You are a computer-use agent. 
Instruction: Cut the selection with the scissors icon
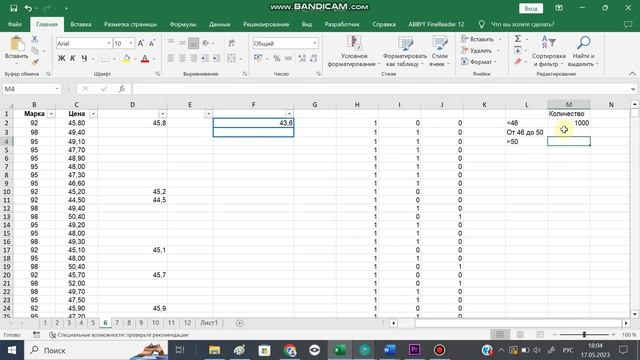pos(35,39)
